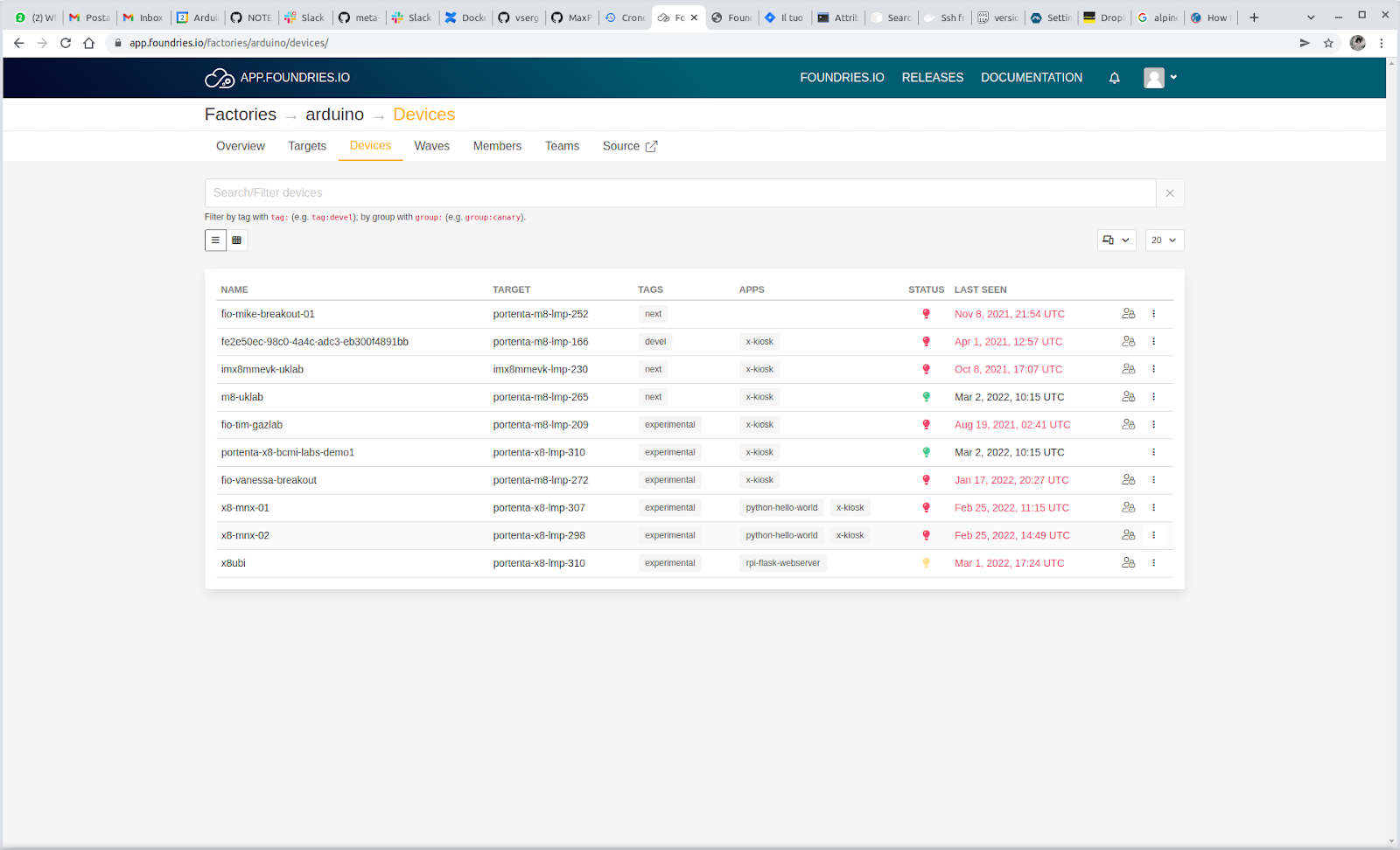Screen dimensions: 1400x850
Task: Go back with the browser back arrow
Action: pos(19,43)
